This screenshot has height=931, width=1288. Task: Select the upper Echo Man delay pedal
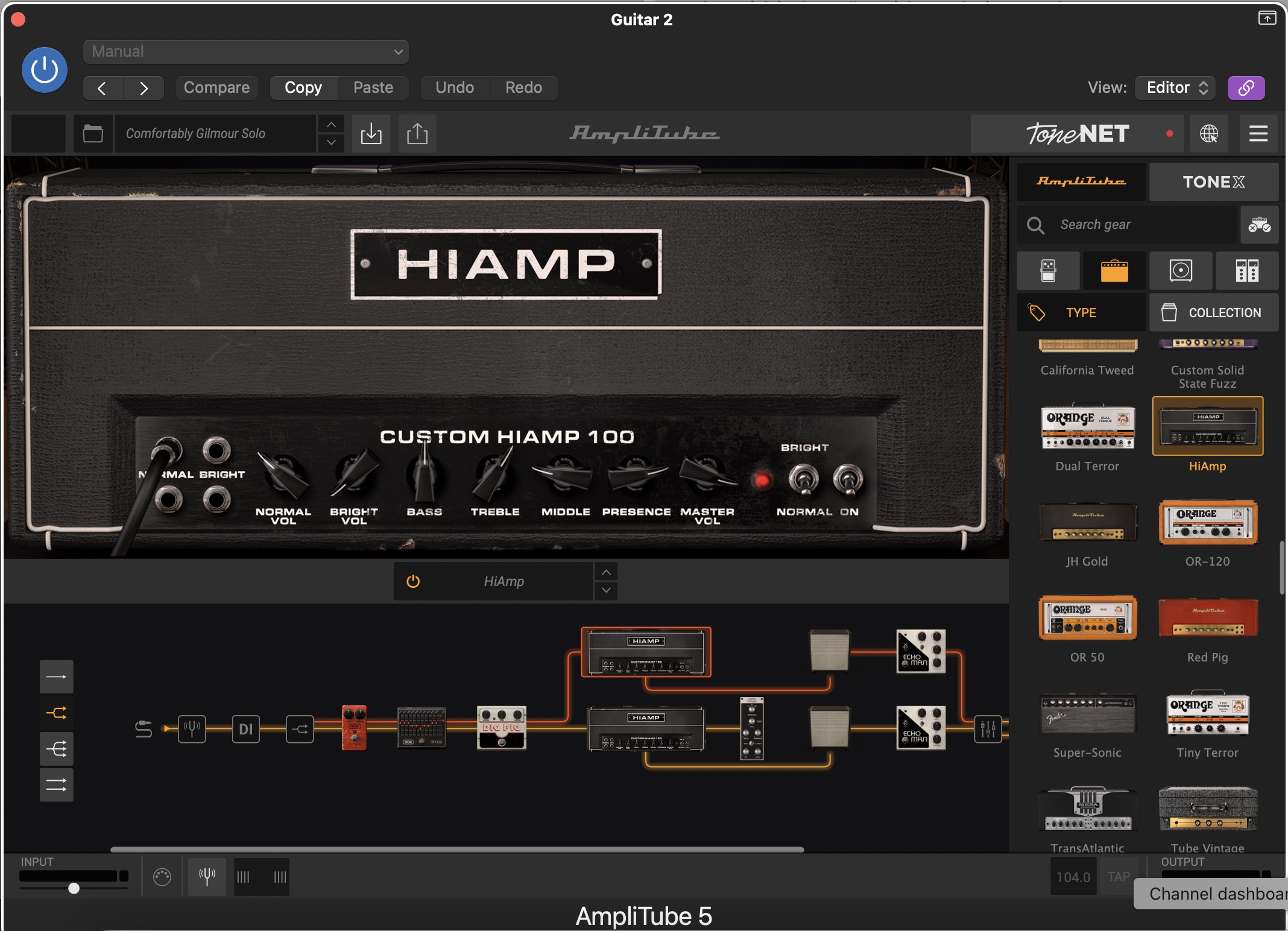(921, 651)
